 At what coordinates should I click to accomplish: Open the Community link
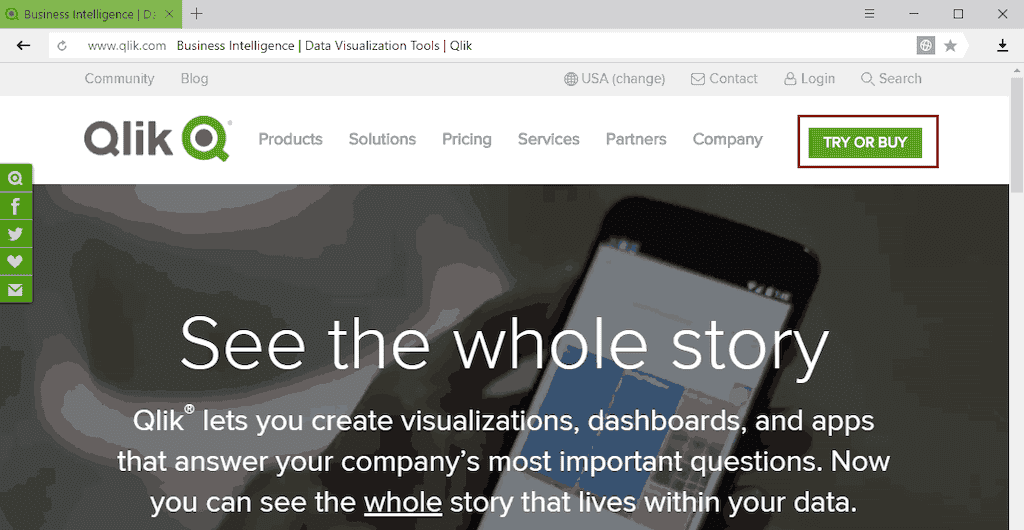(x=119, y=79)
